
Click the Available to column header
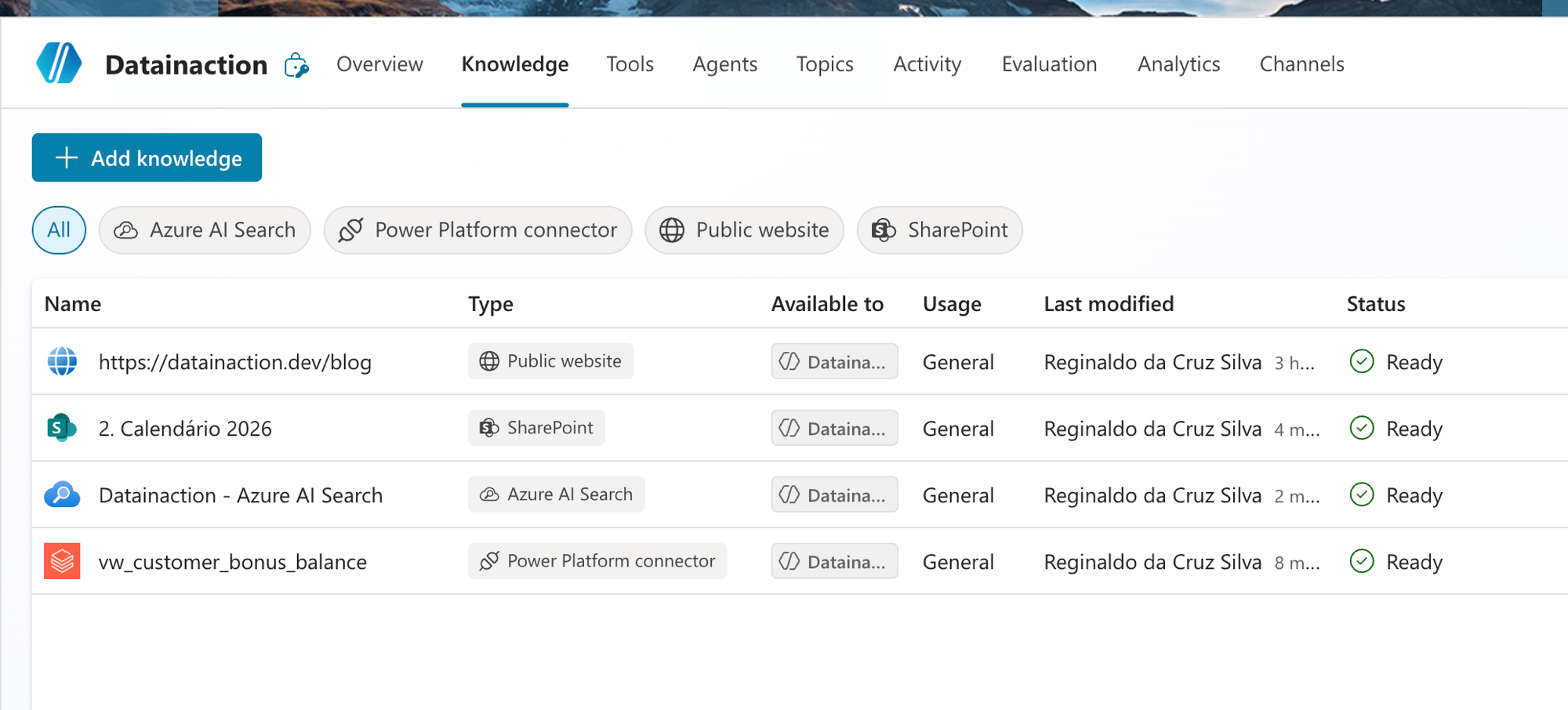[827, 304]
